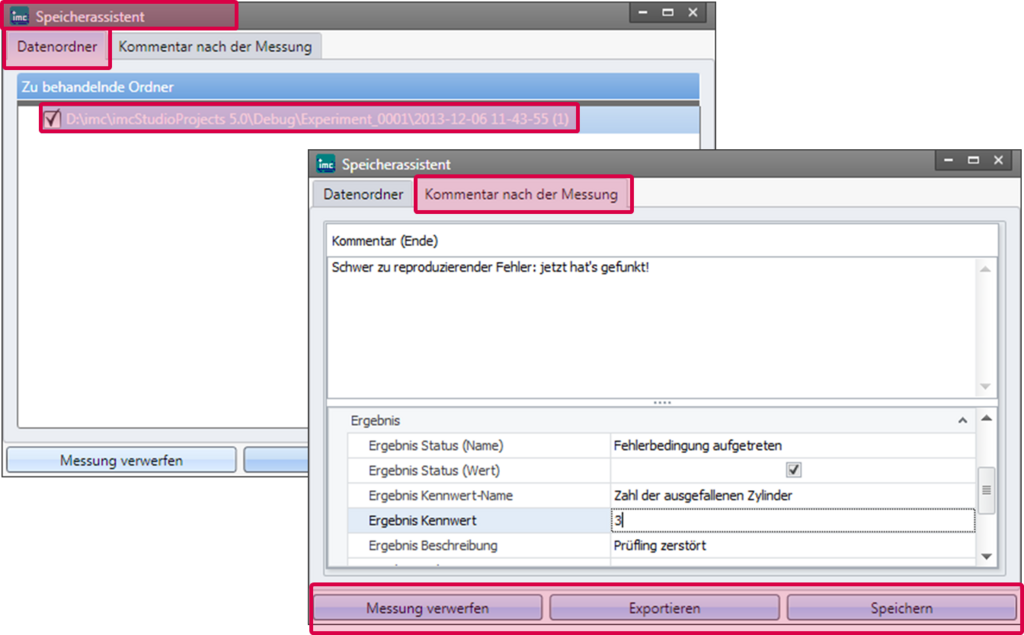Maximize the back Speicherassistent window
The height and width of the screenshot is (635, 1024).
pyautogui.click(x=666, y=13)
